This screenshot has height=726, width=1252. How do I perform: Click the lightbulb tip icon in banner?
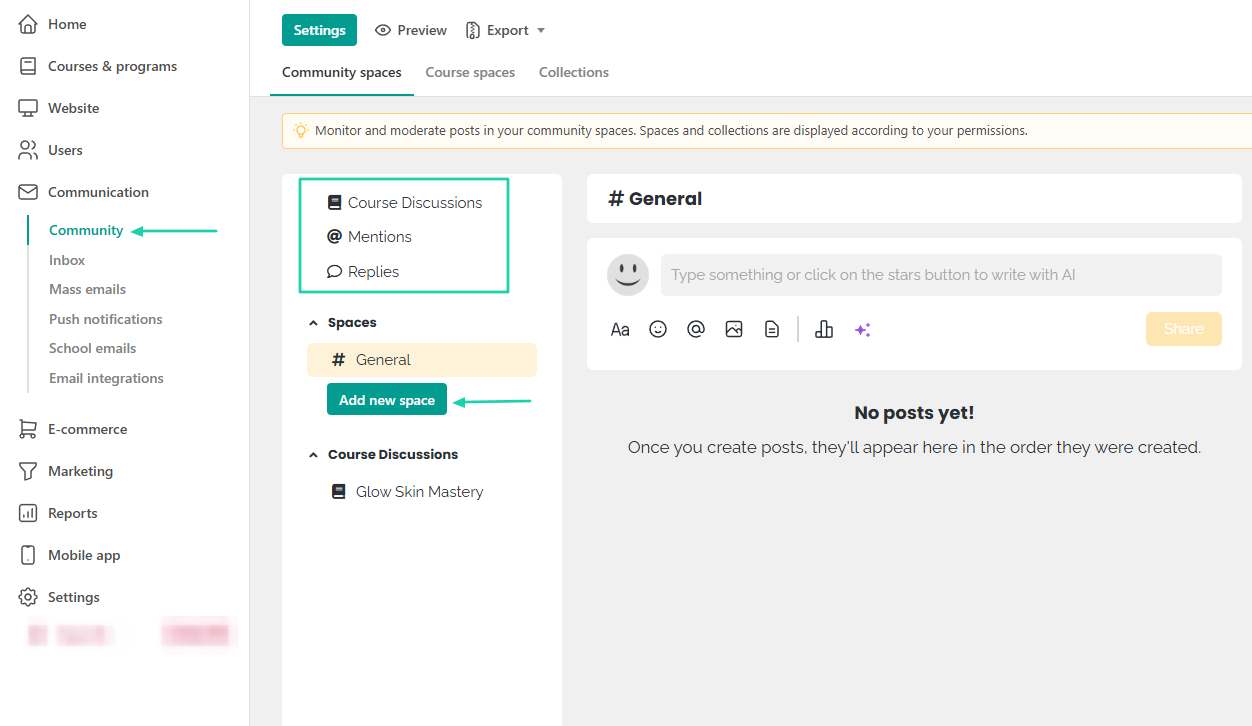[300, 130]
